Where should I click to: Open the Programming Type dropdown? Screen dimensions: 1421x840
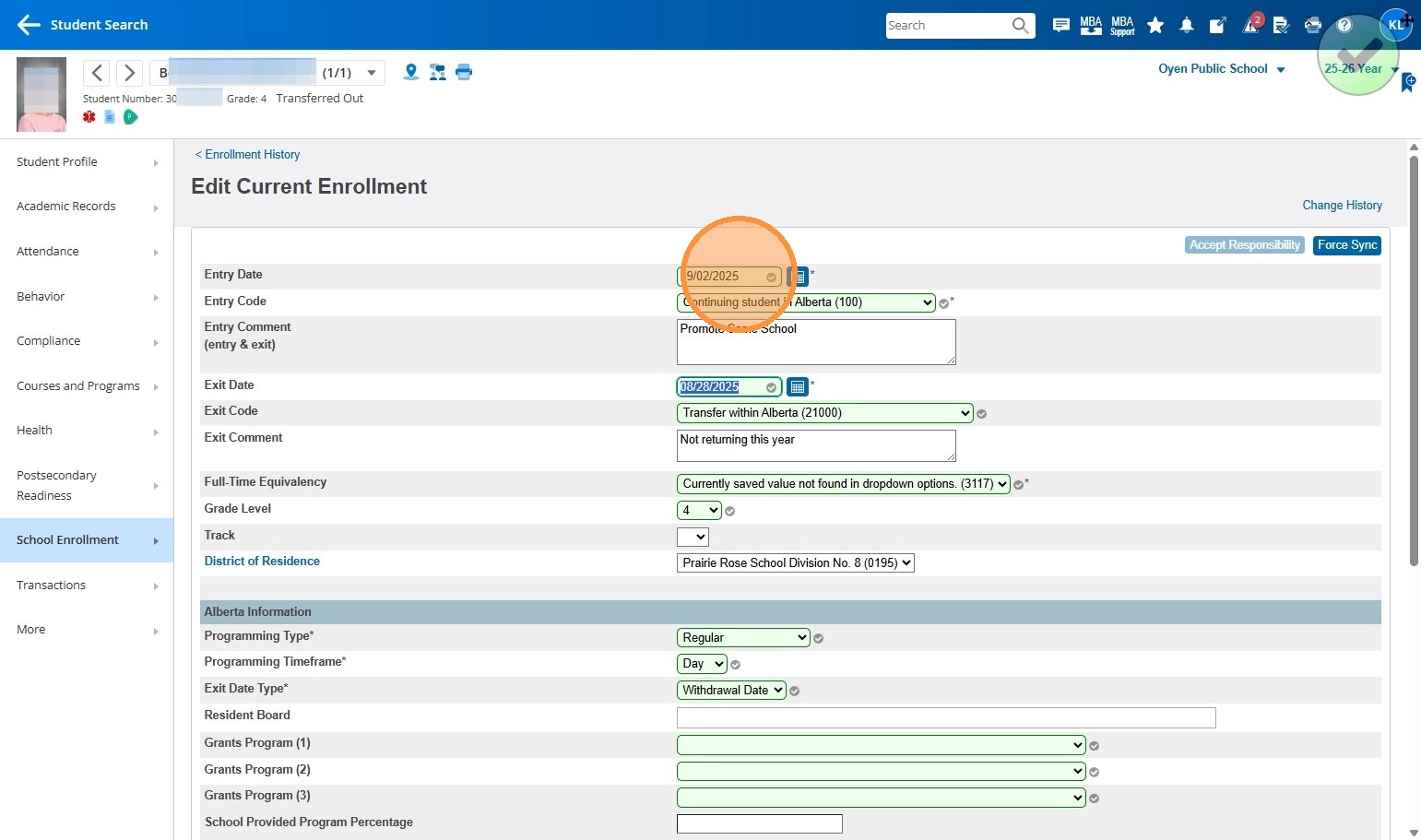pyautogui.click(x=742, y=638)
